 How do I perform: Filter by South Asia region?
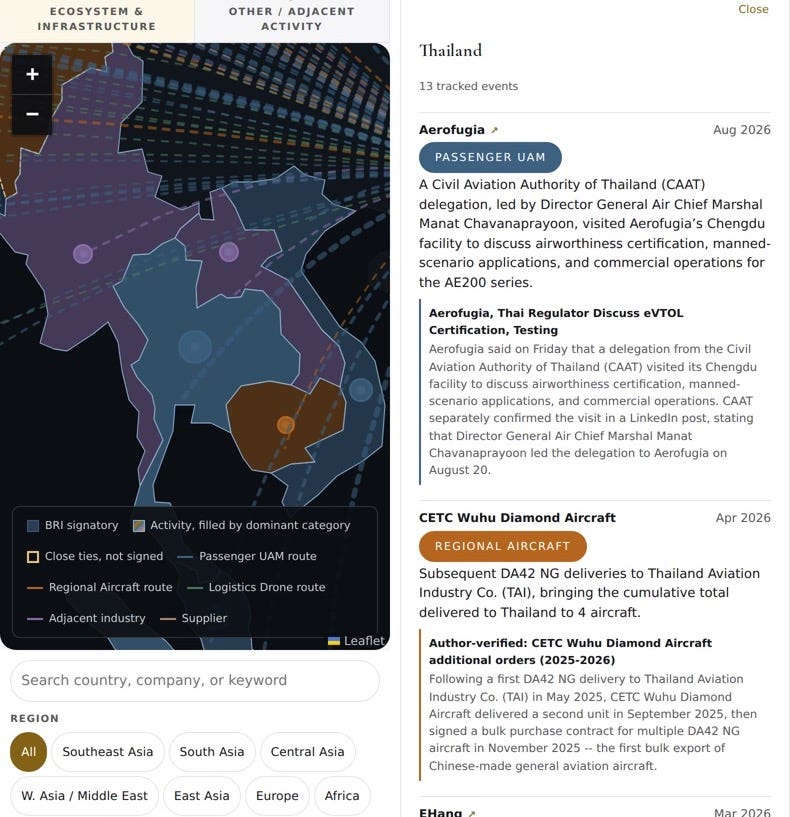point(212,752)
